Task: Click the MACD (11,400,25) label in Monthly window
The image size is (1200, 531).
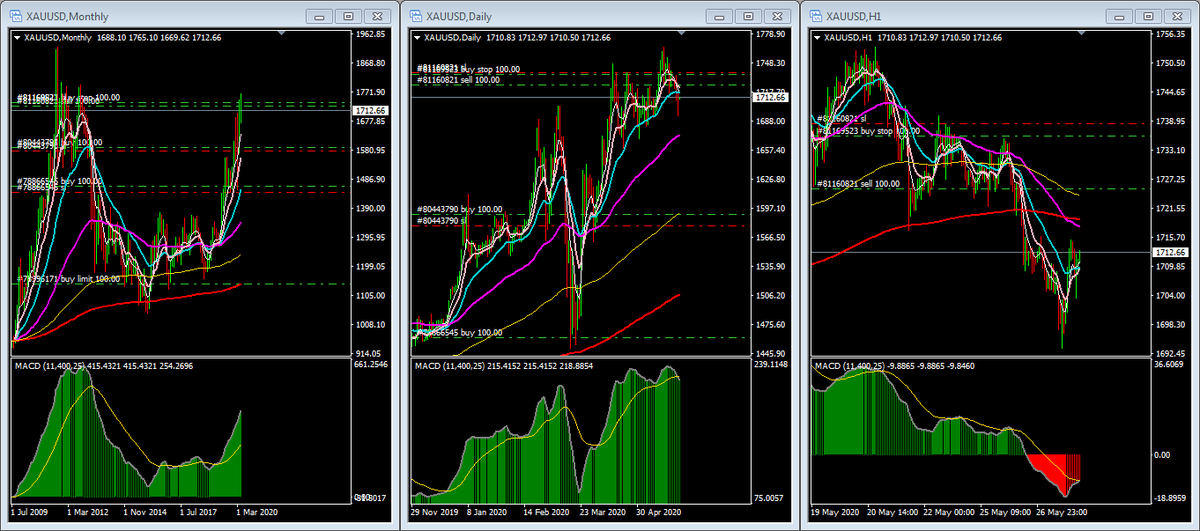Action: click(x=52, y=366)
